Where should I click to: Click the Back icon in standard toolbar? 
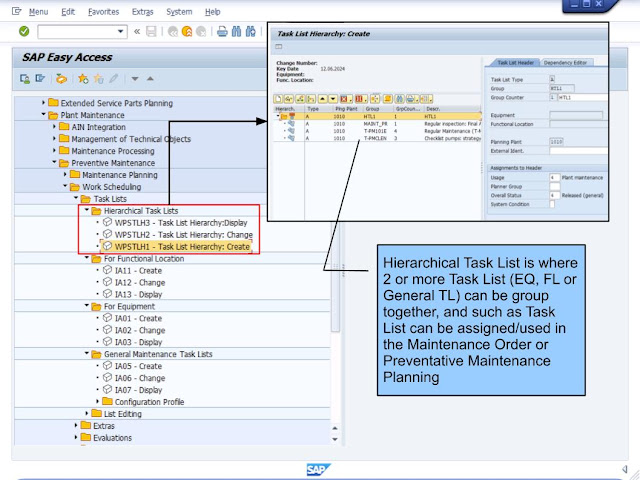click(173, 31)
